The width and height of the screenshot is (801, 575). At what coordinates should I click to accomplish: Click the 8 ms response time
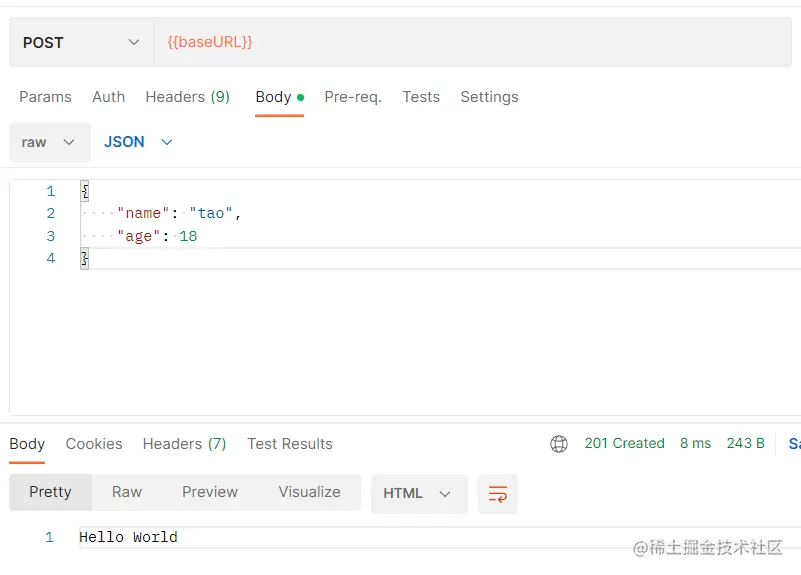point(695,443)
